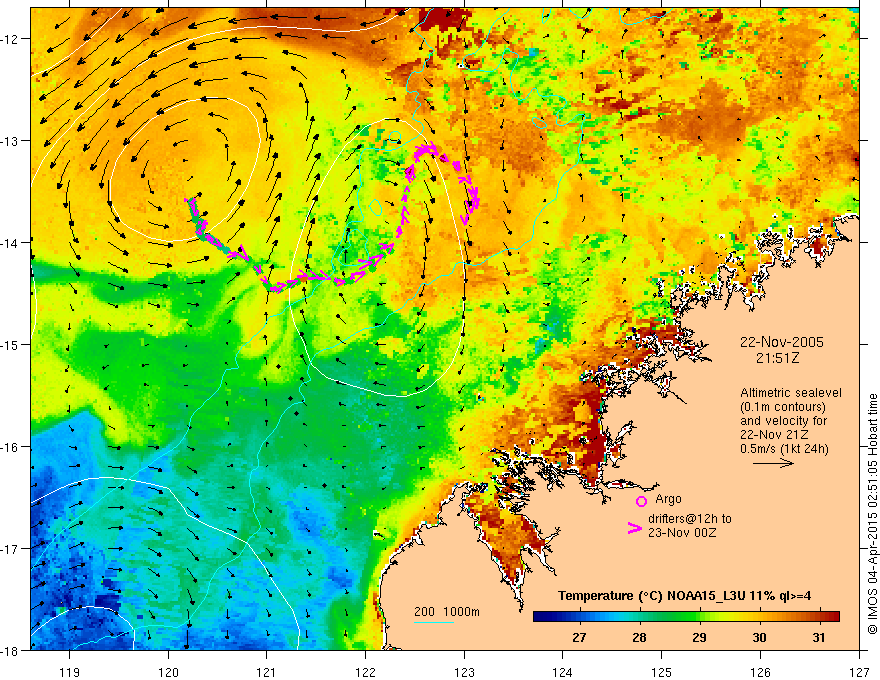Click the colour bar tick label 31
This screenshot has width=880, height=680.
tap(819, 637)
